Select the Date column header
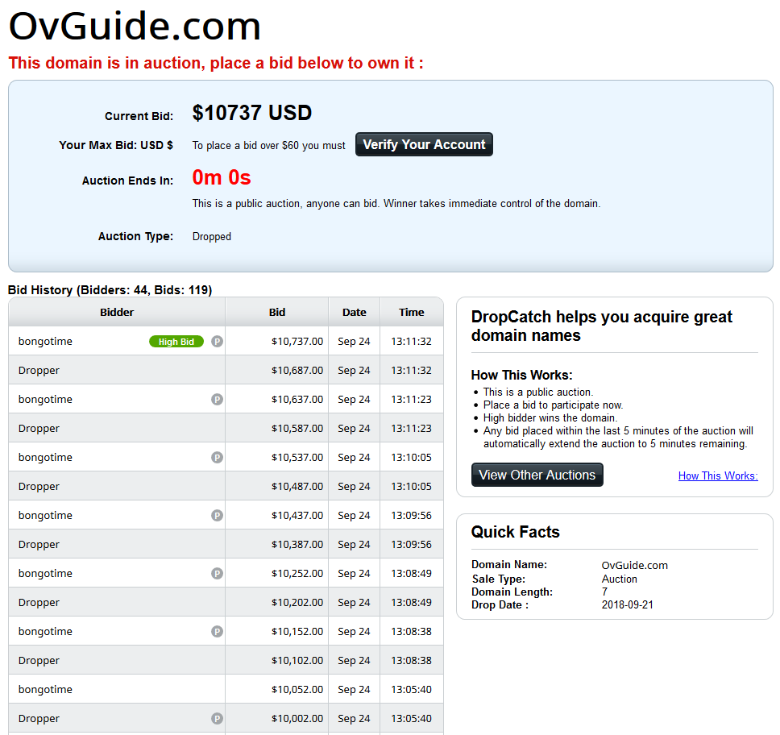This screenshot has width=780, height=735. point(354,312)
